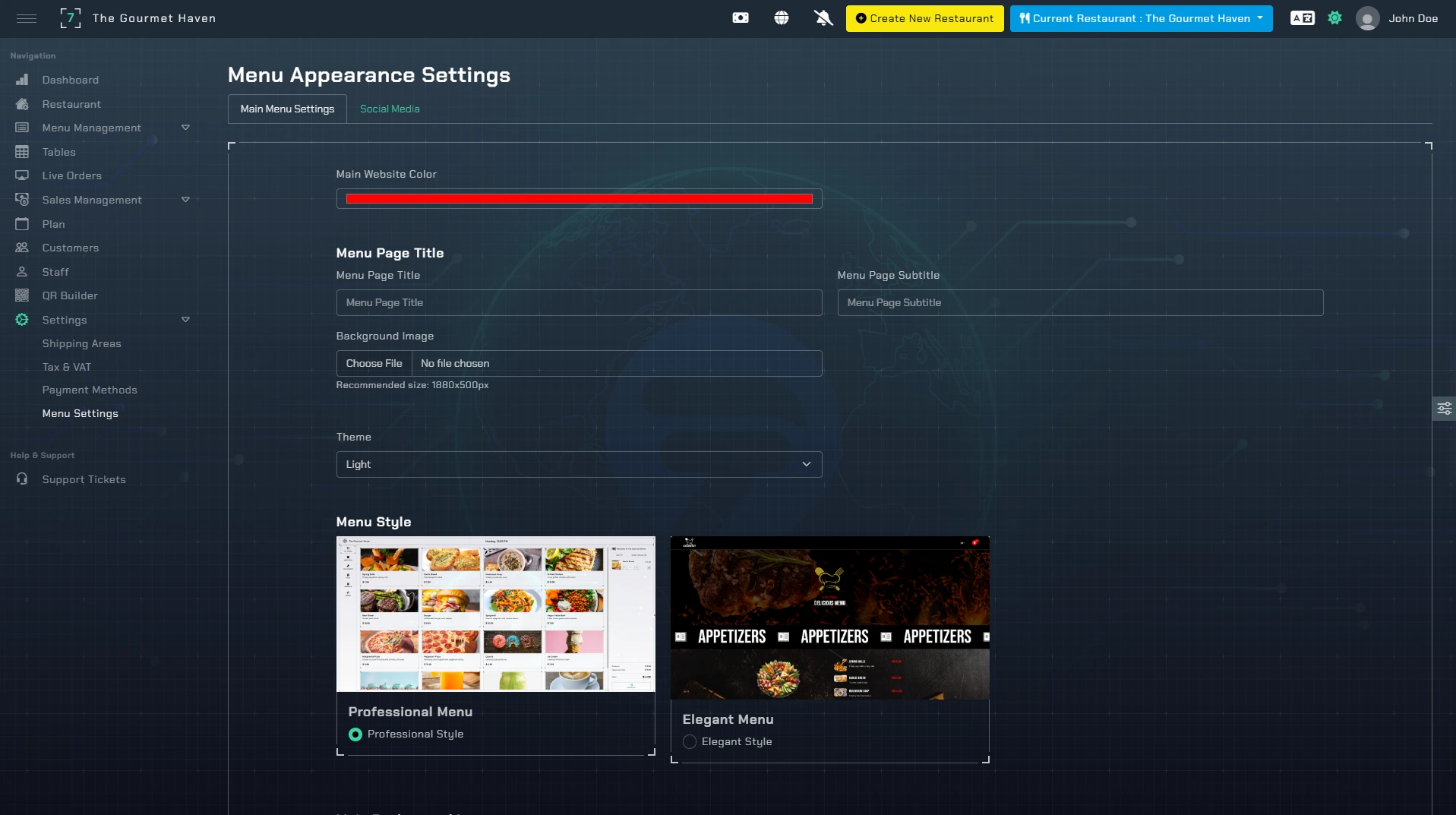
Task: Click the John Doe username
Action: [x=1413, y=18]
